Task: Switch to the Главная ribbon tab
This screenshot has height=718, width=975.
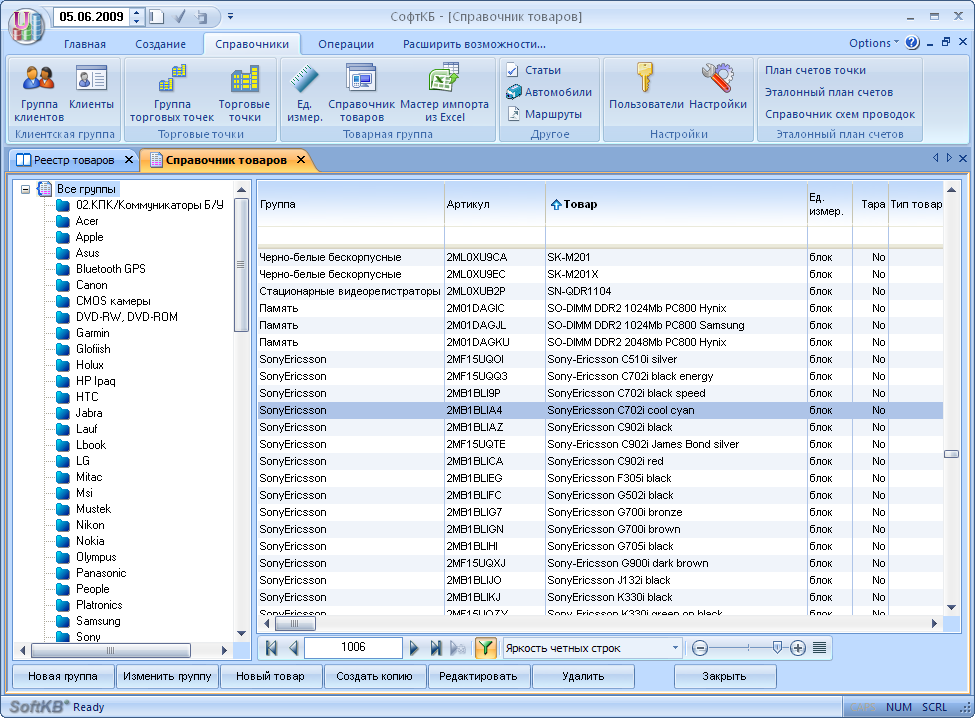Action: [85, 44]
